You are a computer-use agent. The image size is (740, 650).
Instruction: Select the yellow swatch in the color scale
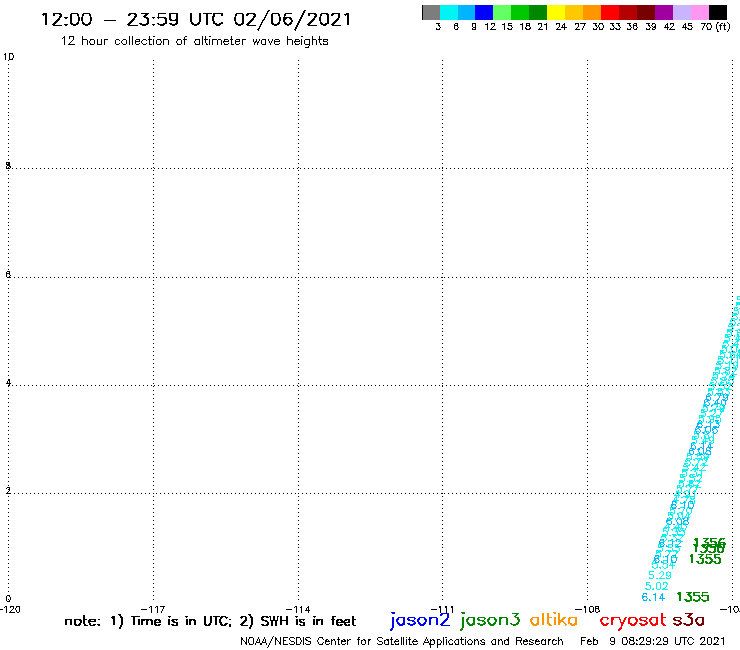coord(556,12)
